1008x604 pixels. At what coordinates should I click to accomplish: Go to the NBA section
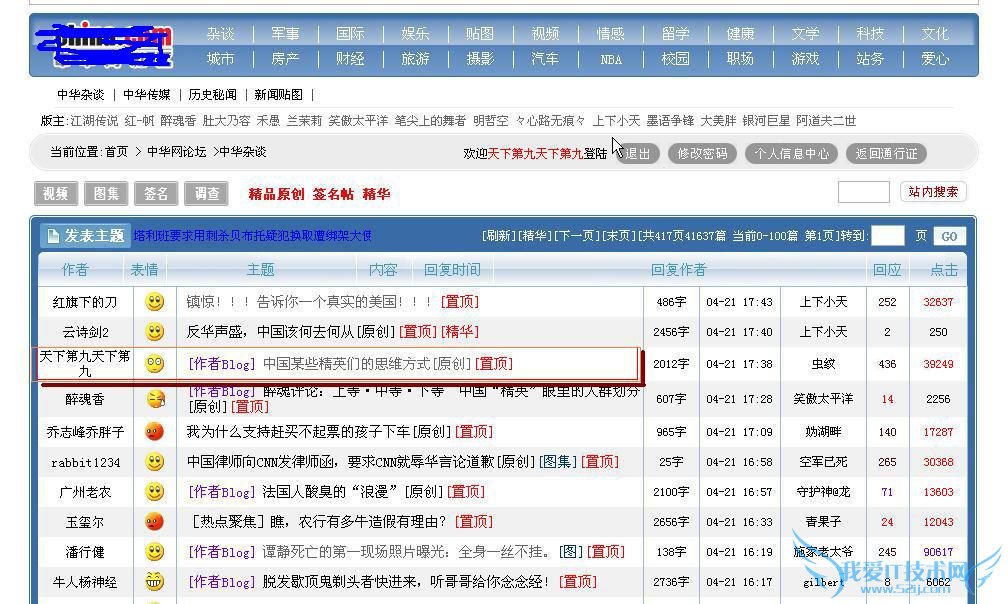(x=611, y=60)
